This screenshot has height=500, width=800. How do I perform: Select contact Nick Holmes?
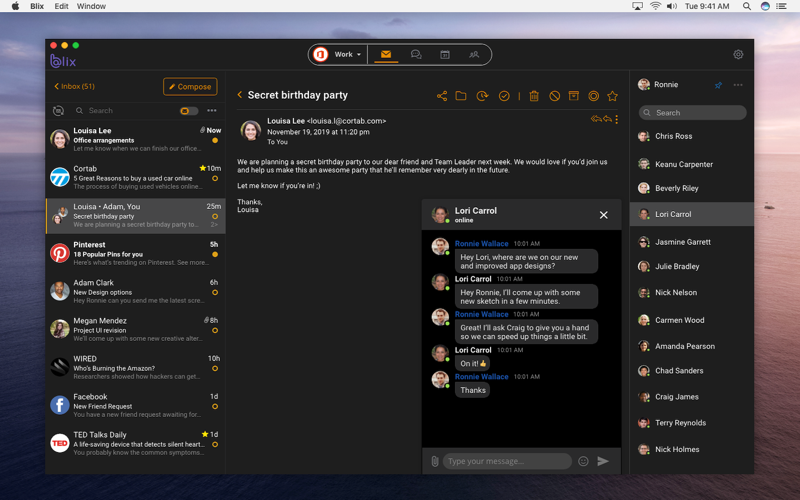pos(692,449)
